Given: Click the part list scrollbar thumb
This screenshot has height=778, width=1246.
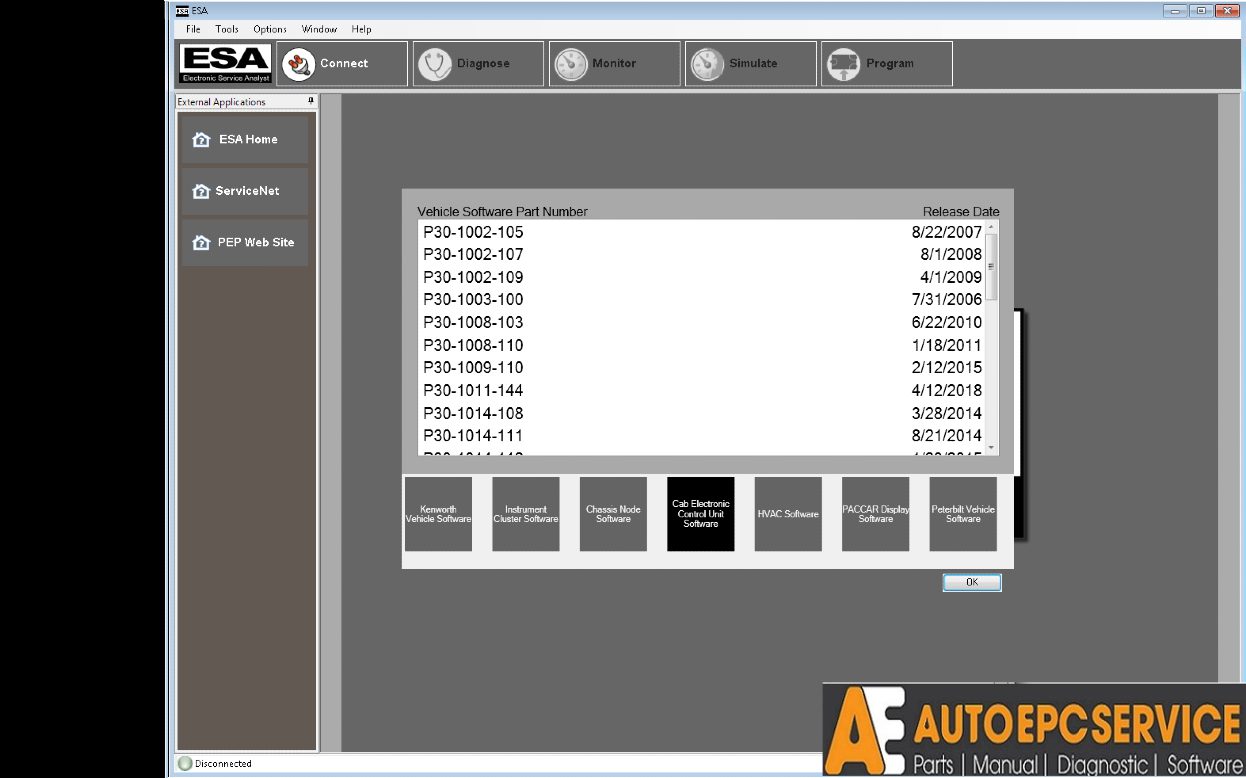Looking at the screenshot, I should tap(992, 267).
